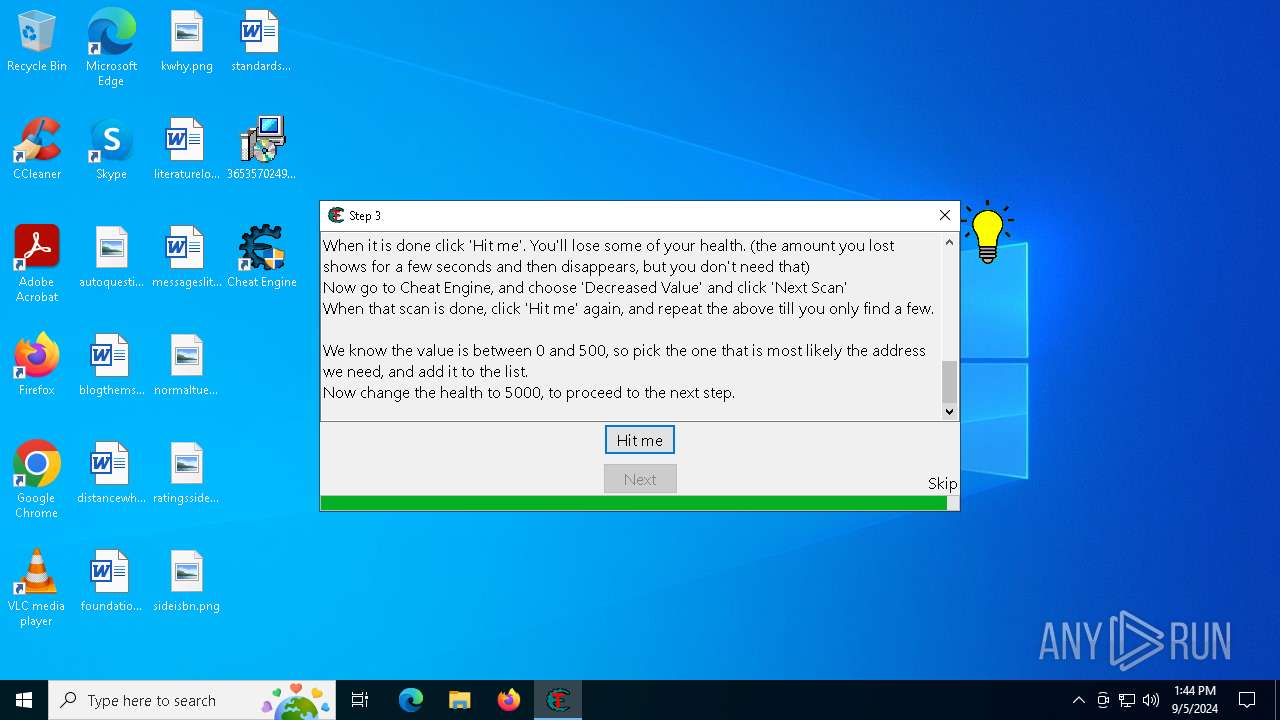Image resolution: width=1280 pixels, height=720 pixels.
Task: Open the Recycle Bin desktop icon
Action: coord(37,41)
